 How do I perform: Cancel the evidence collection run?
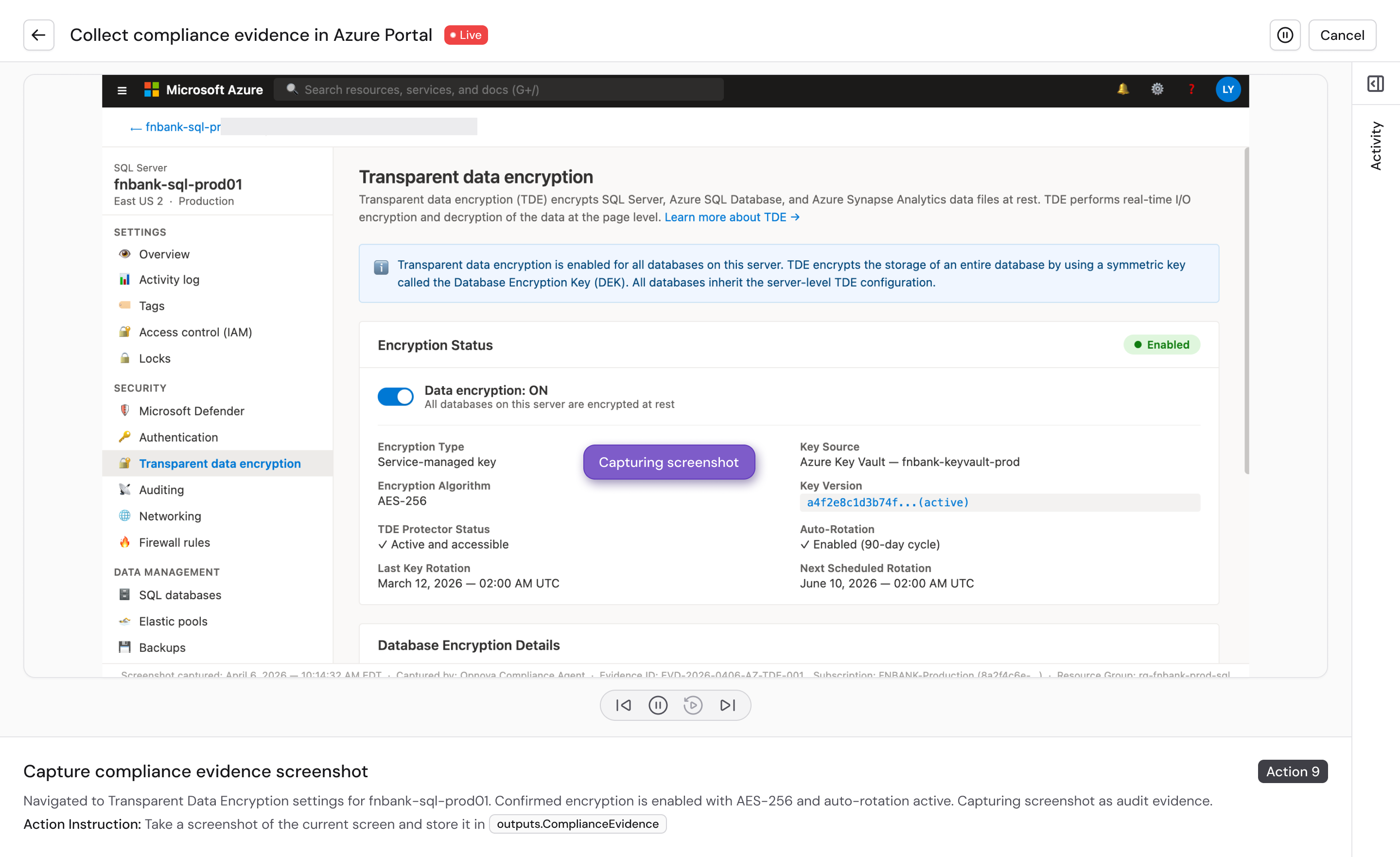[x=1342, y=35]
